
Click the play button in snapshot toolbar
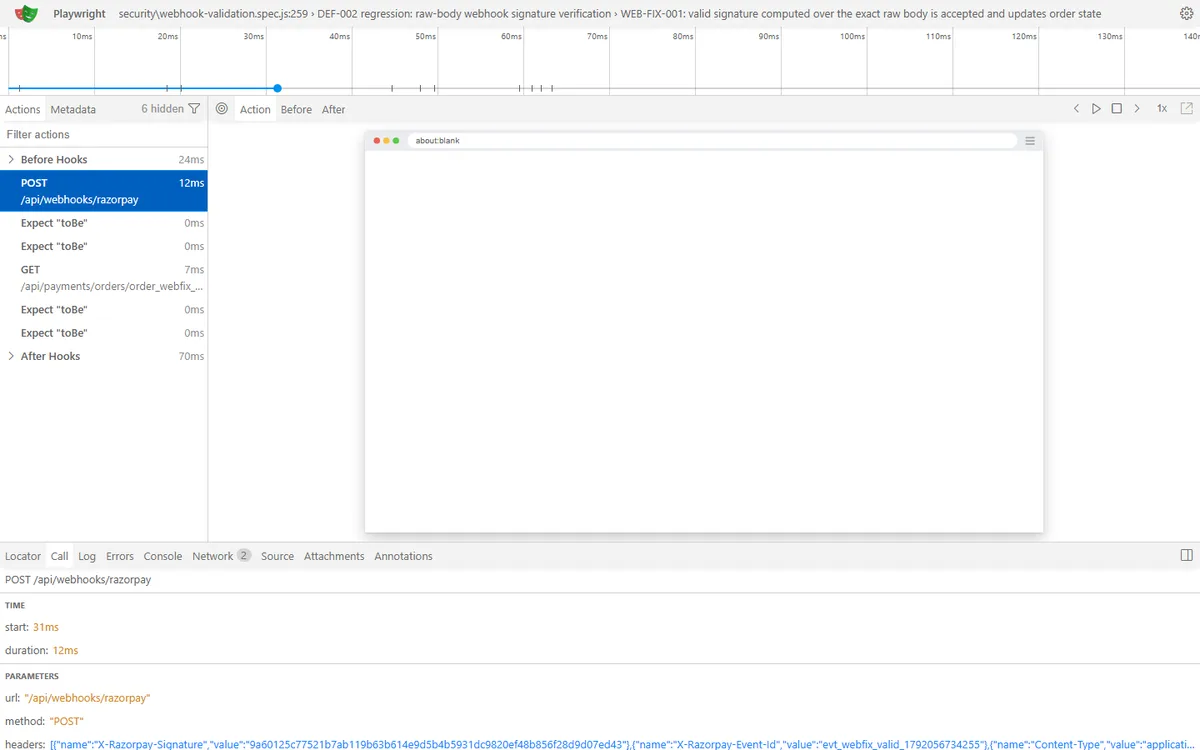pyautogui.click(x=1096, y=108)
